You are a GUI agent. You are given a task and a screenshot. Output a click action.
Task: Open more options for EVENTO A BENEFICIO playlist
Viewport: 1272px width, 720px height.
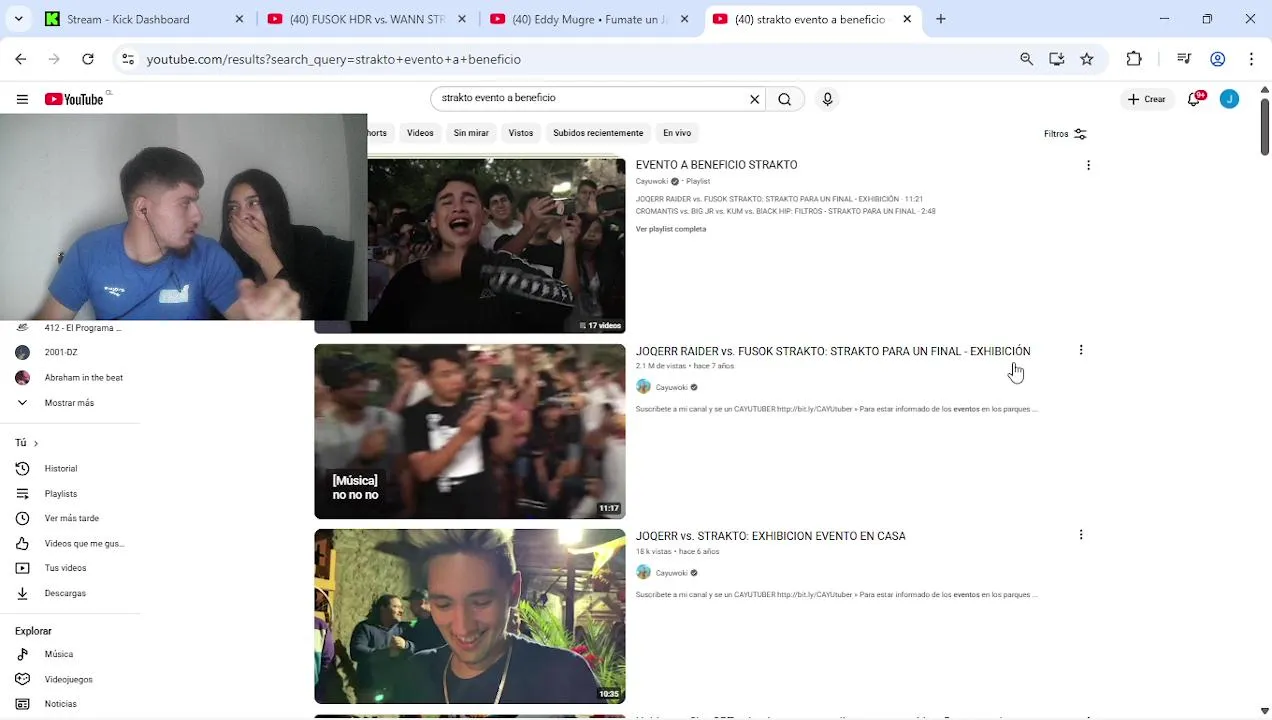[1088, 165]
